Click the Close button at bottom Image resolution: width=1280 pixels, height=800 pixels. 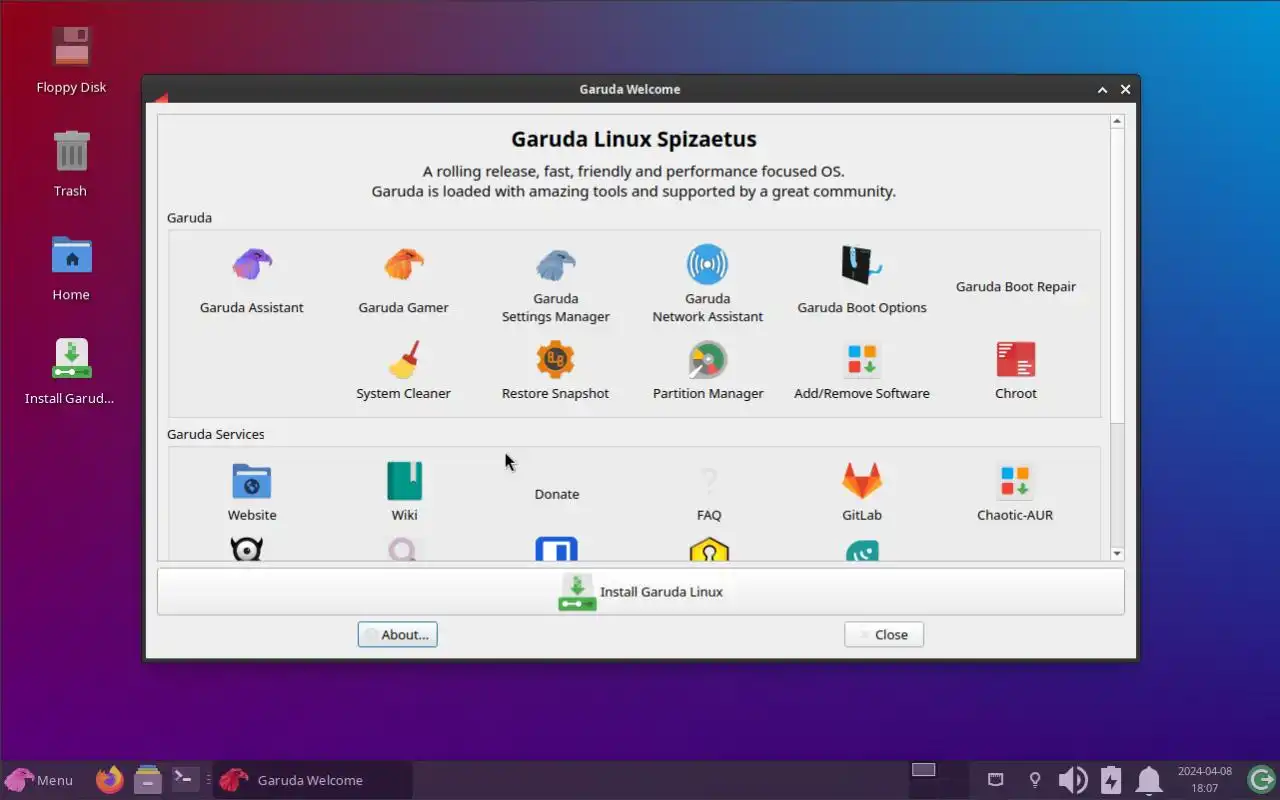point(883,634)
